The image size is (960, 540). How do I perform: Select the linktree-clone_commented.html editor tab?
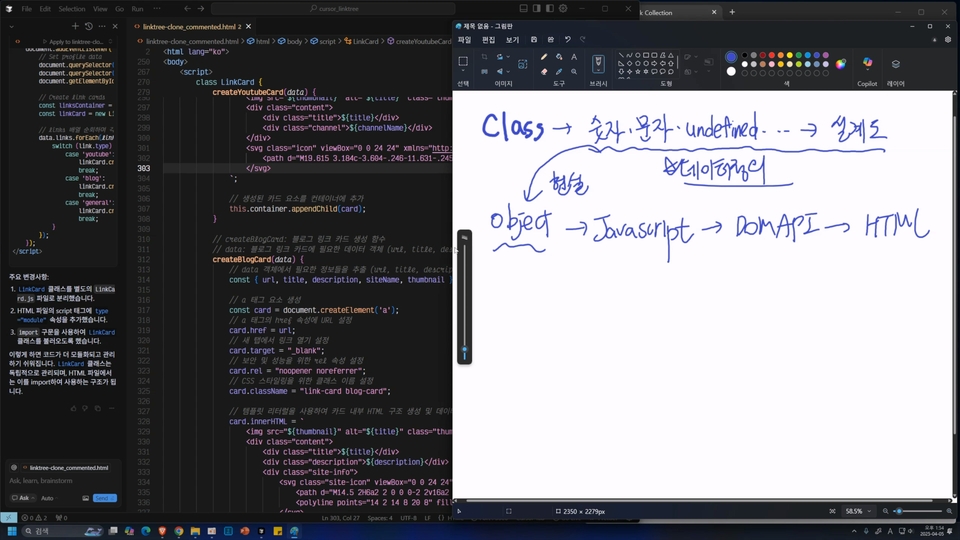(x=192, y=27)
